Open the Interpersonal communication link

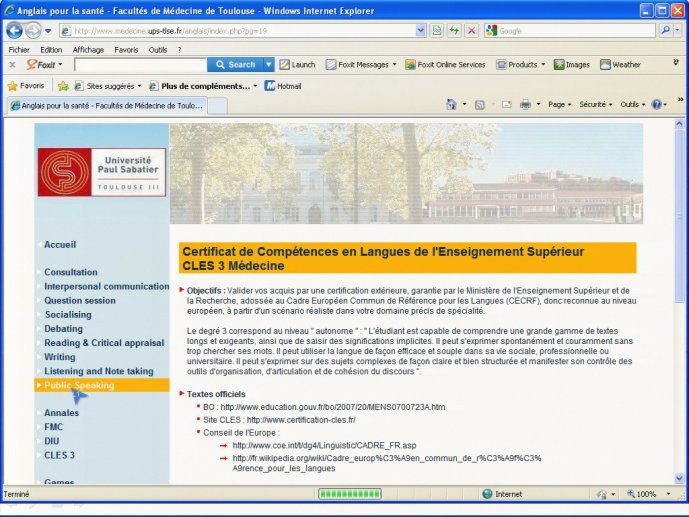coord(107,286)
